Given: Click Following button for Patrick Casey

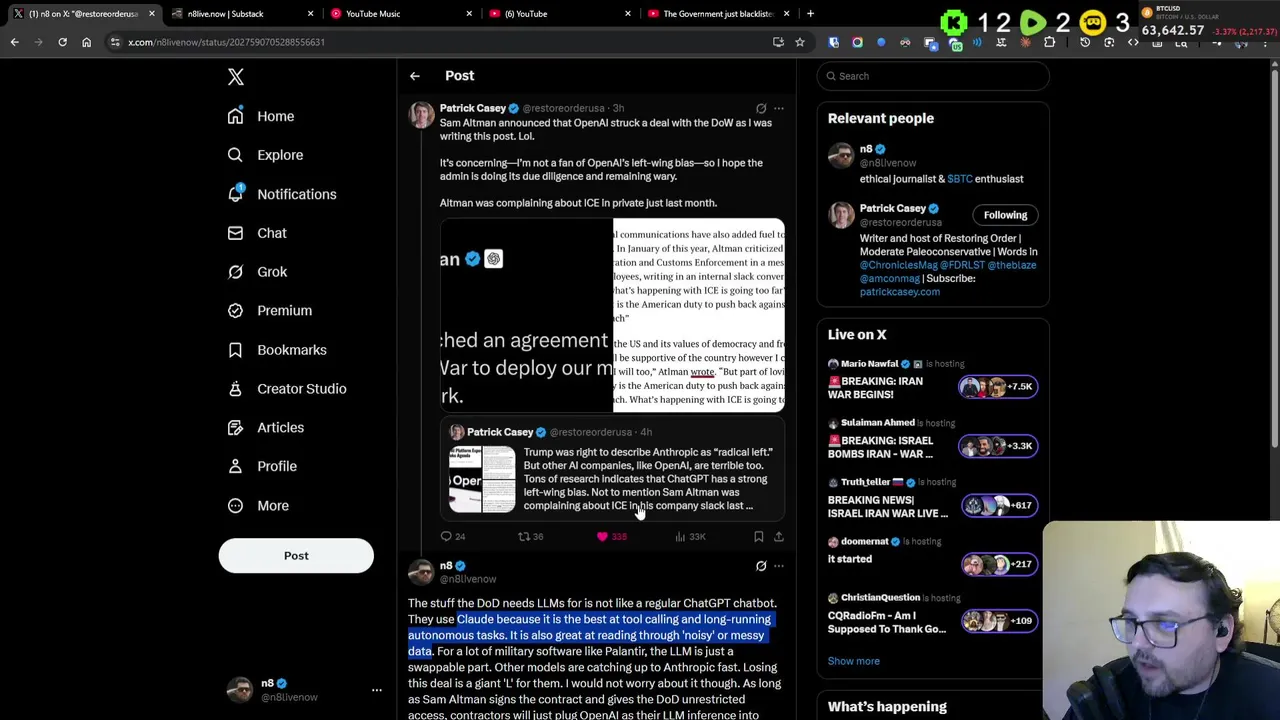Looking at the screenshot, I should (1005, 215).
